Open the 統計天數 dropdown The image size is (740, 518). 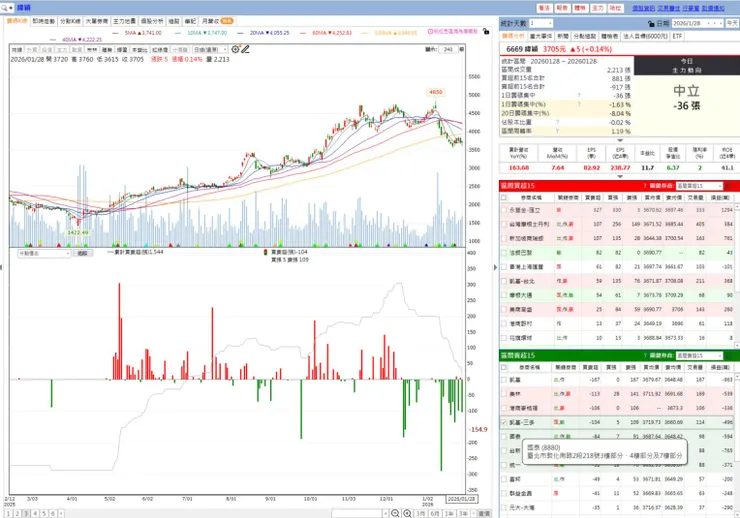tap(540, 23)
